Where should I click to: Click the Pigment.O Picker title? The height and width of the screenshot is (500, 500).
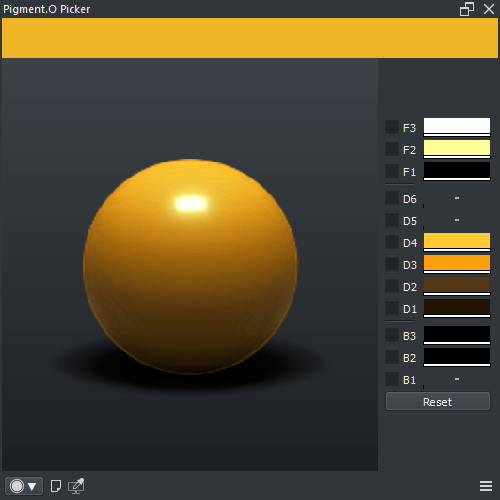click(x=47, y=9)
